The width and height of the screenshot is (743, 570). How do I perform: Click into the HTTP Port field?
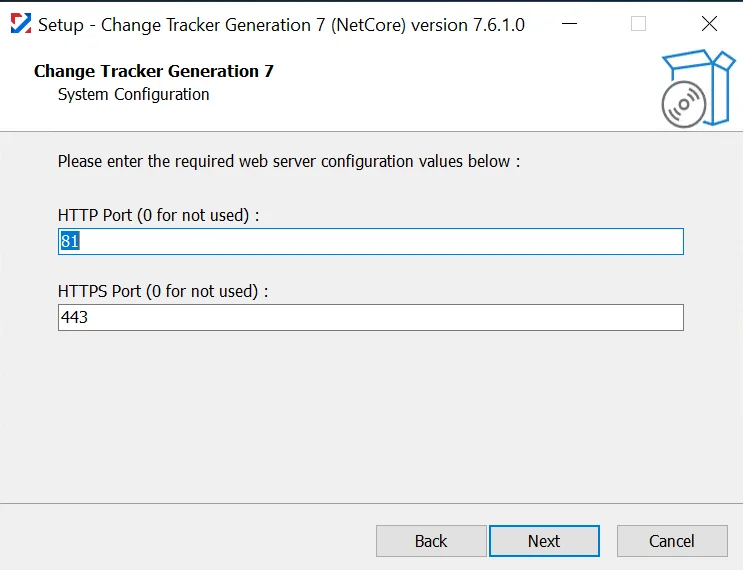click(x=371, y=241)
